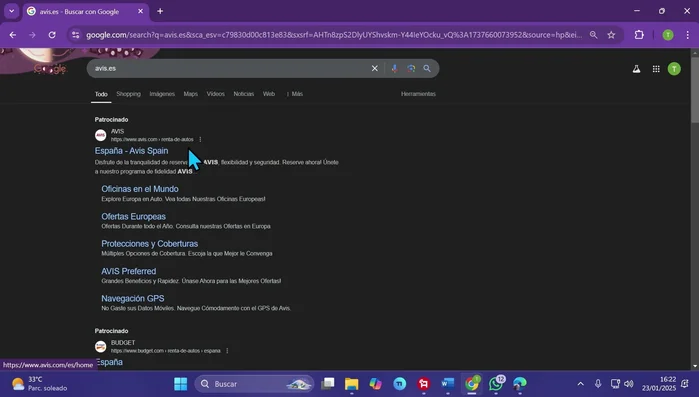Open options dots beside AVIS ad URL
This screenshot has width=699, height=397.
[200, 139]
